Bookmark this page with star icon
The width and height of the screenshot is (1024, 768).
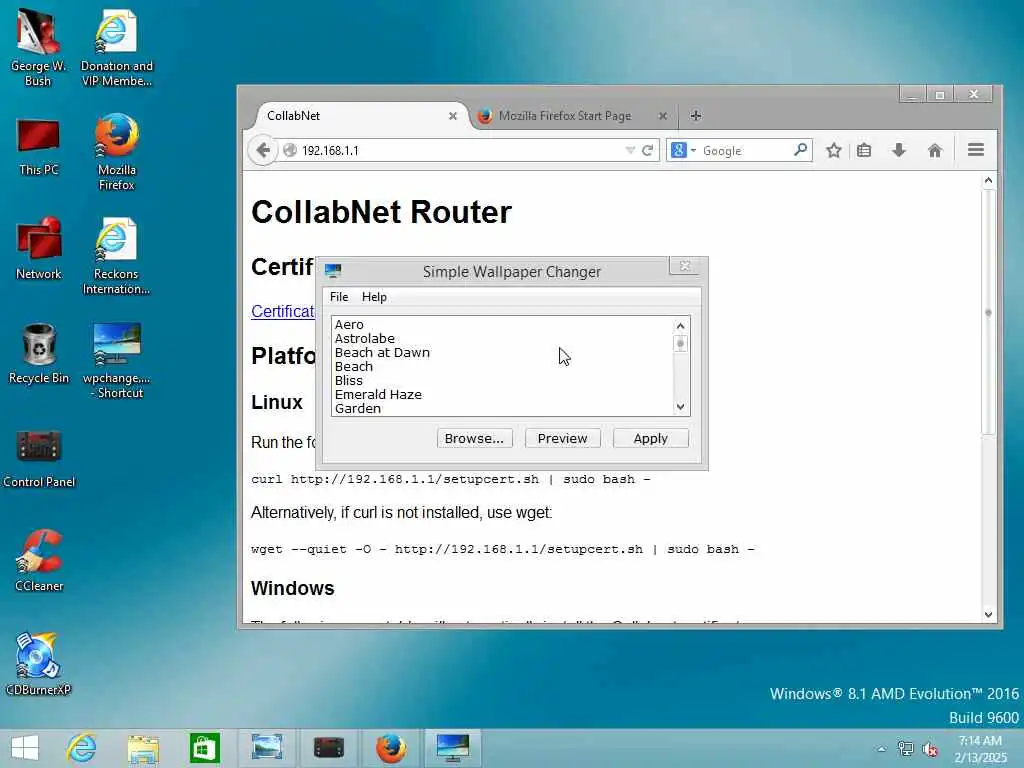coord(833,150)
